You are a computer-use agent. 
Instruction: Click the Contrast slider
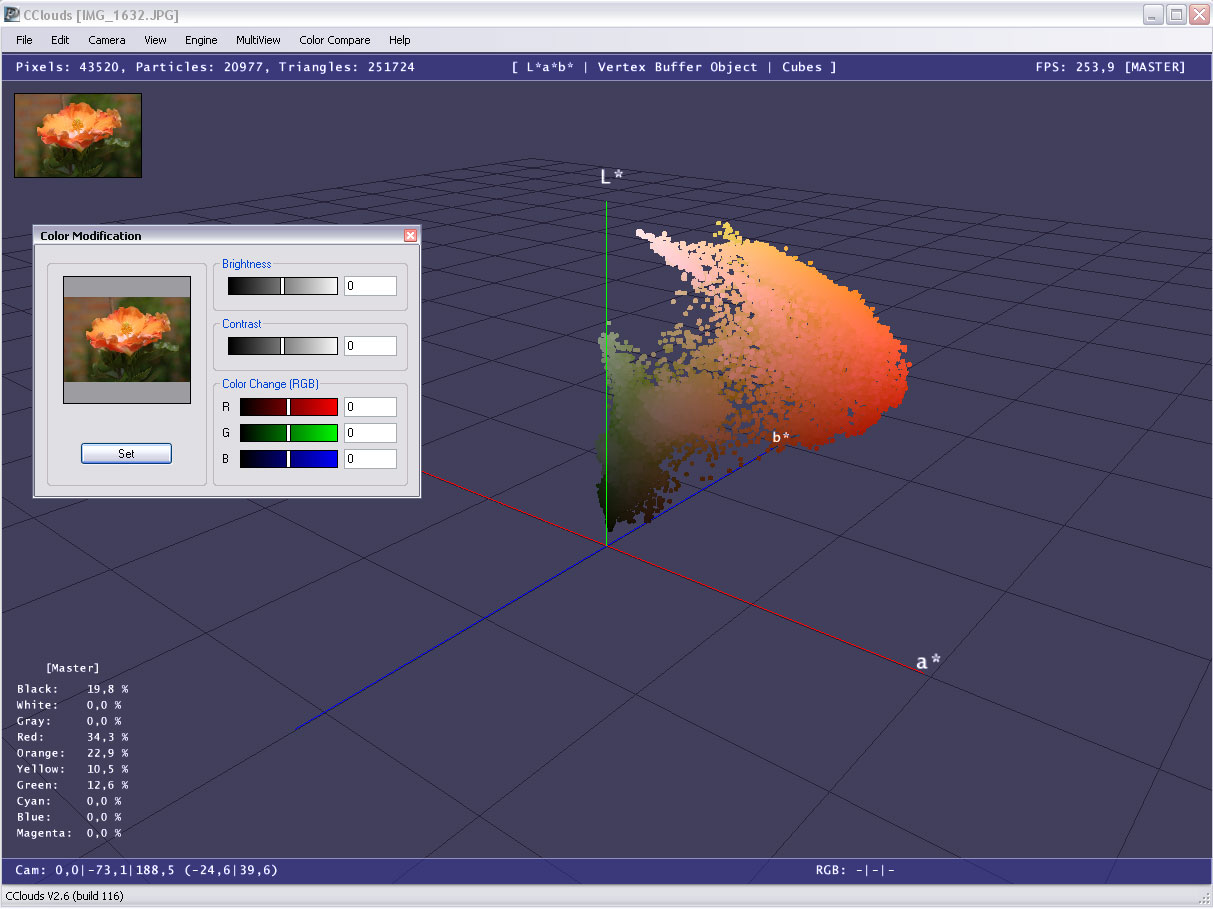tap(283, 346)
